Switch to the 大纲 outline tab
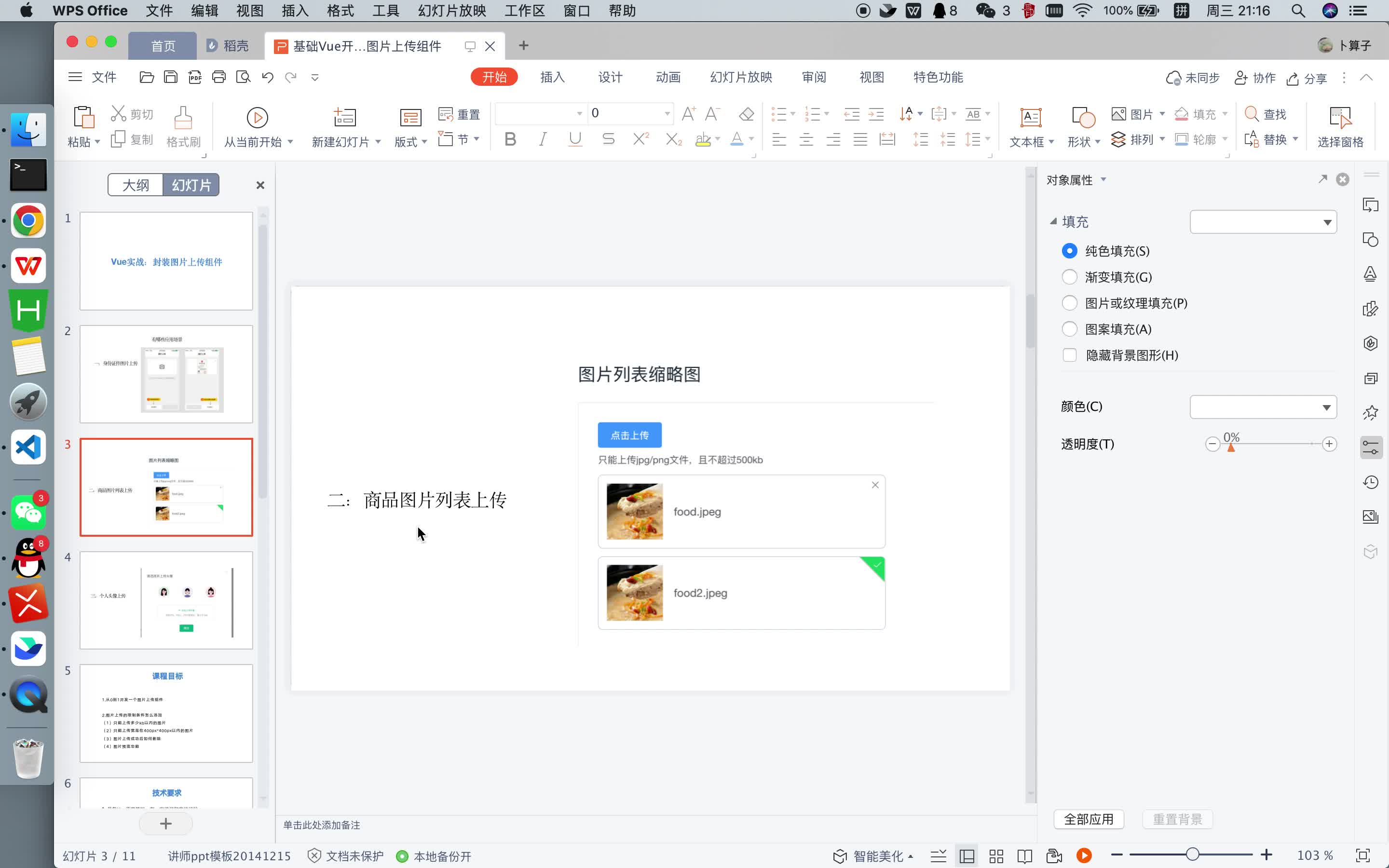The height and width of the screenshot is (868, 1389). coord(135,184)
